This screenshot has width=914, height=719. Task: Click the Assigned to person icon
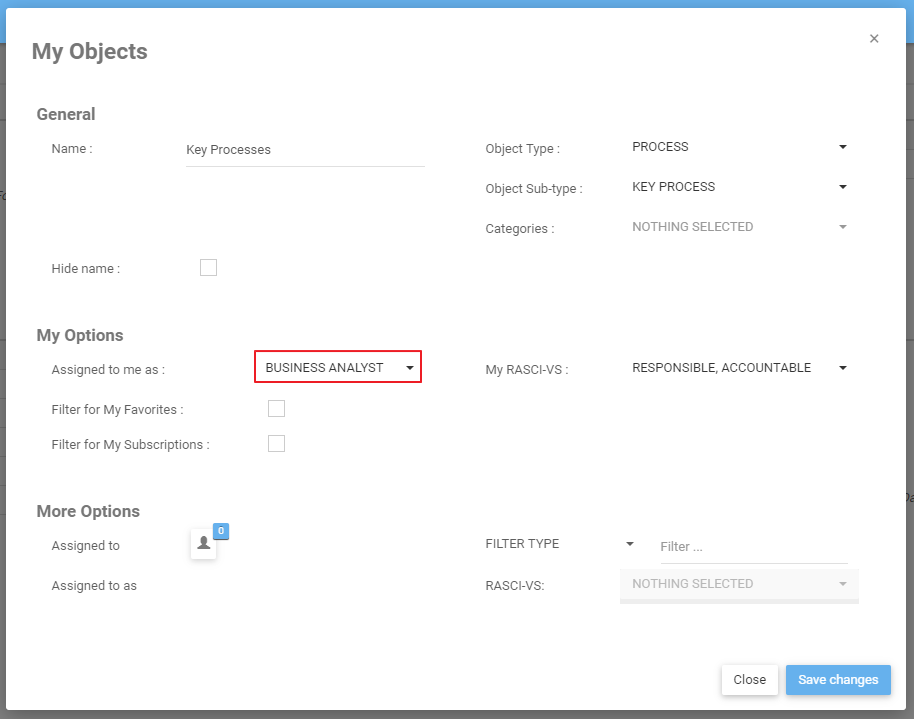(x=204, y=544)
